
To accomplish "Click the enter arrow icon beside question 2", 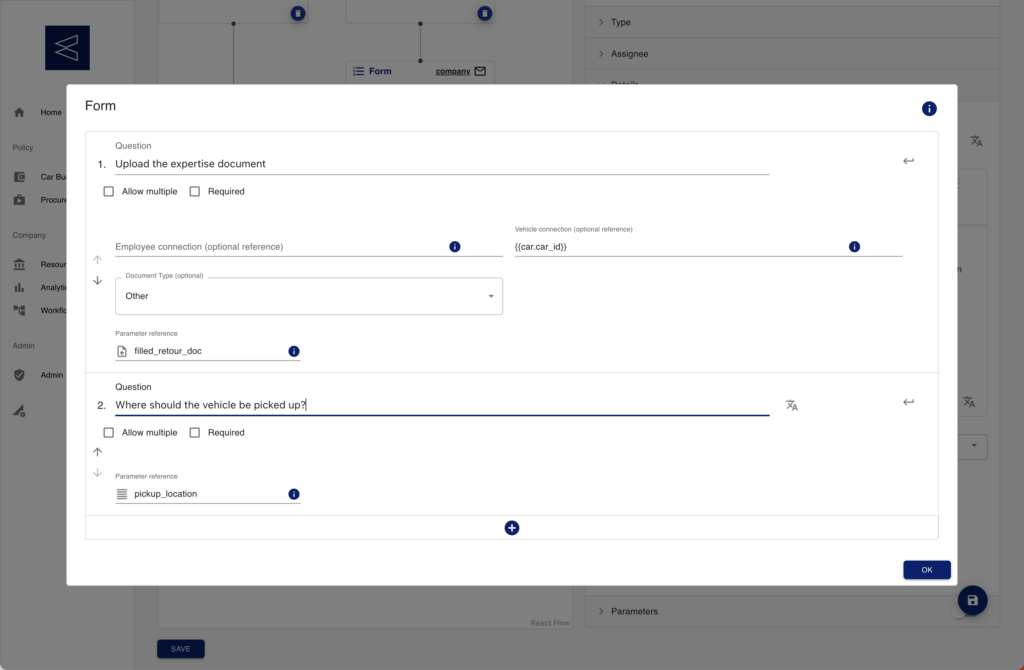I will [x=908, y=402].
